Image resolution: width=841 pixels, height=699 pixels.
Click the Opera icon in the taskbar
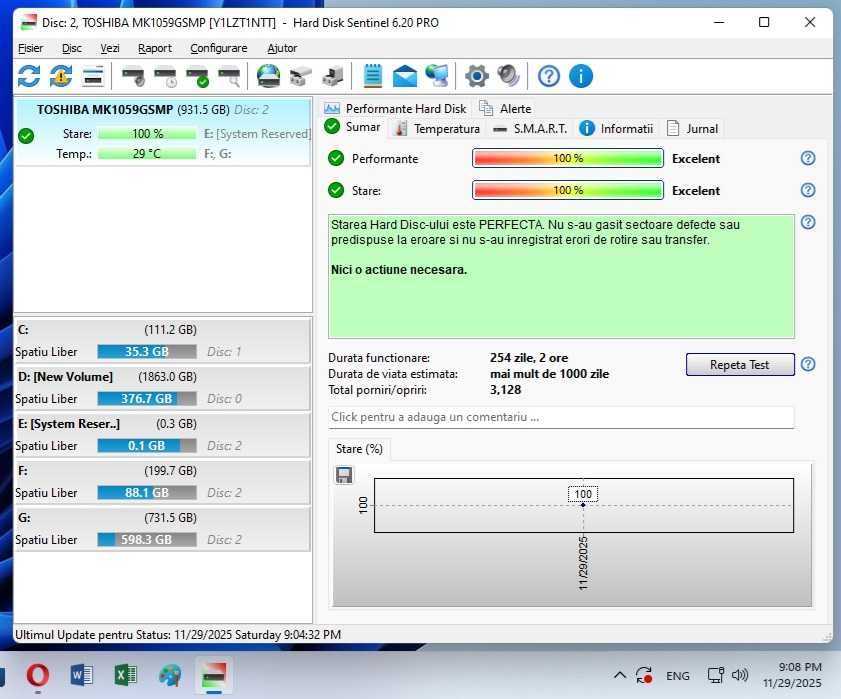[x=38, y=675]
